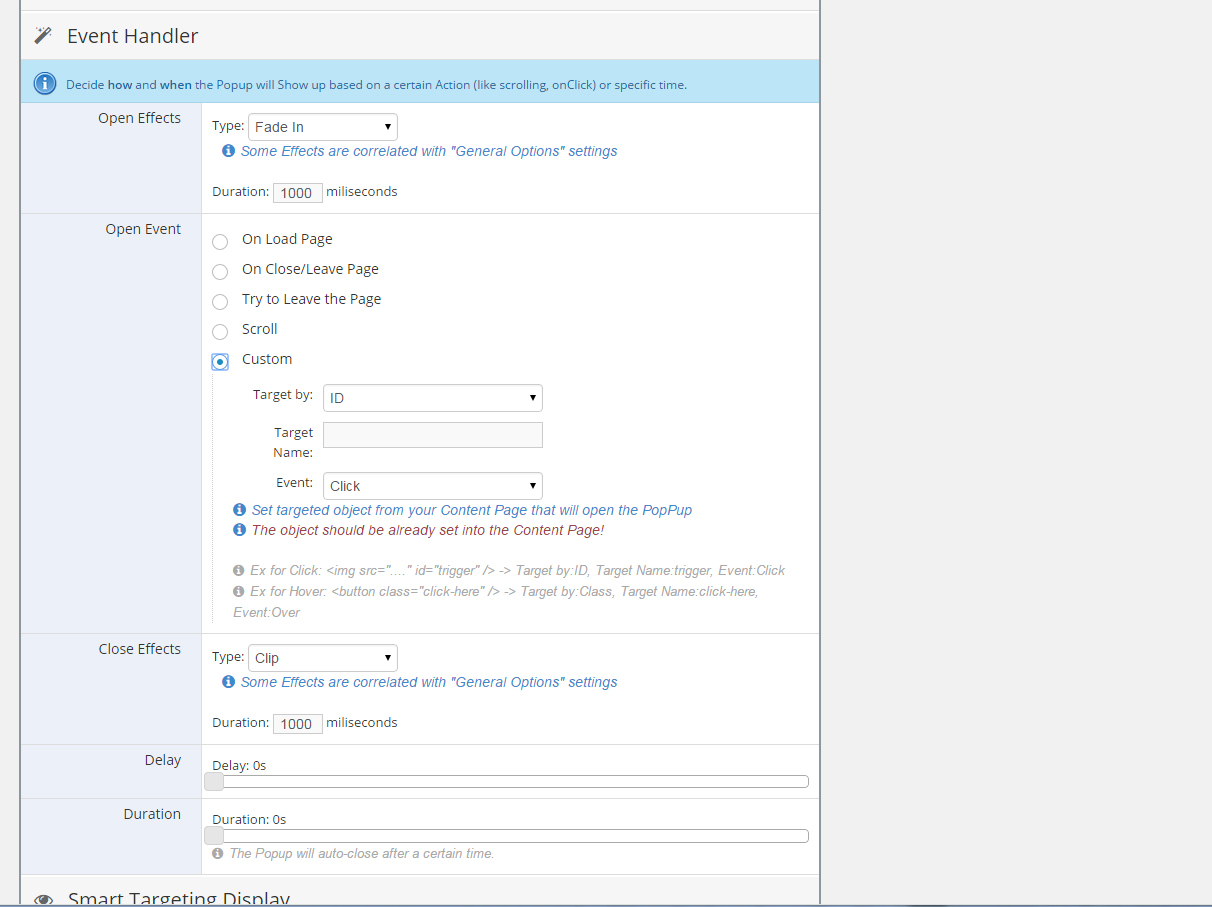The height and width of the screenshot is (907, 1212).
Task: Click info icon next to 'Set targeted object' hint
Action: [x=240, y=510]
